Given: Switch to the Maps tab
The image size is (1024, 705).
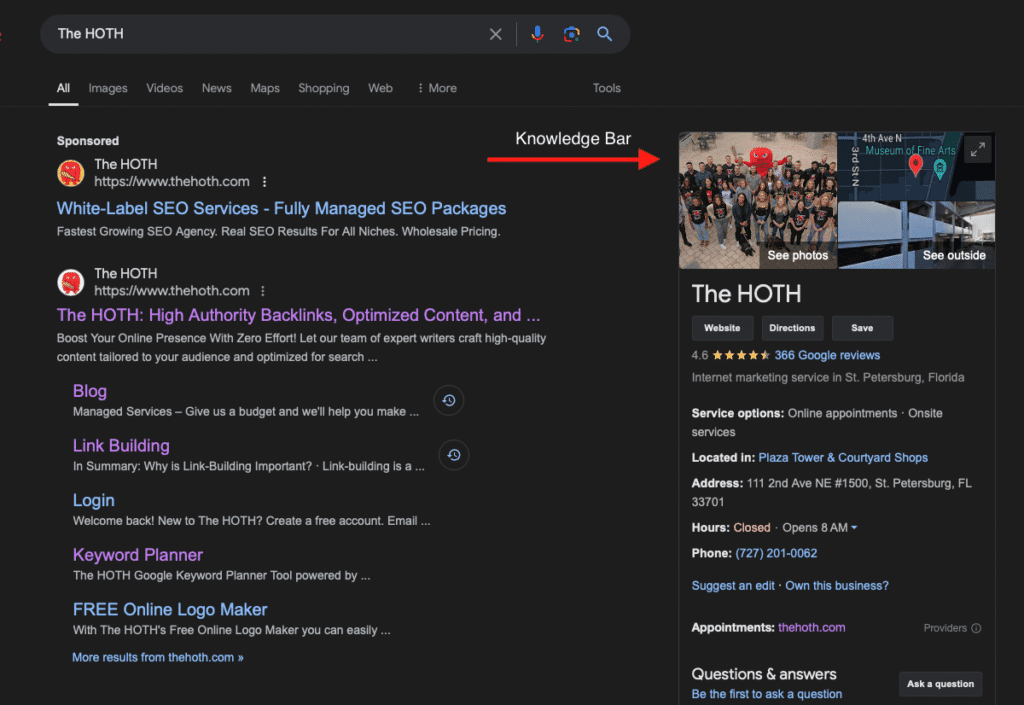Looking at the screenshot, I should (x=264, y=88).
